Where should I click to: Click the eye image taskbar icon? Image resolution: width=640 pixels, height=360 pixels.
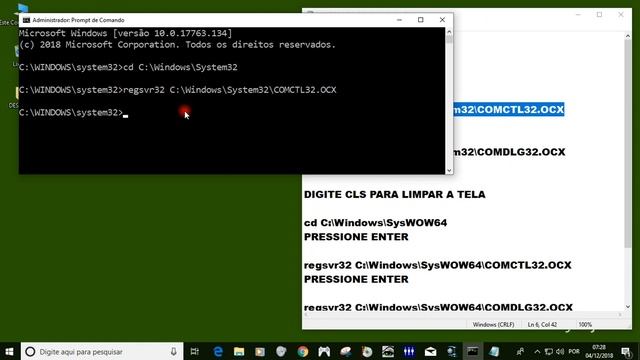pos(388,351)
